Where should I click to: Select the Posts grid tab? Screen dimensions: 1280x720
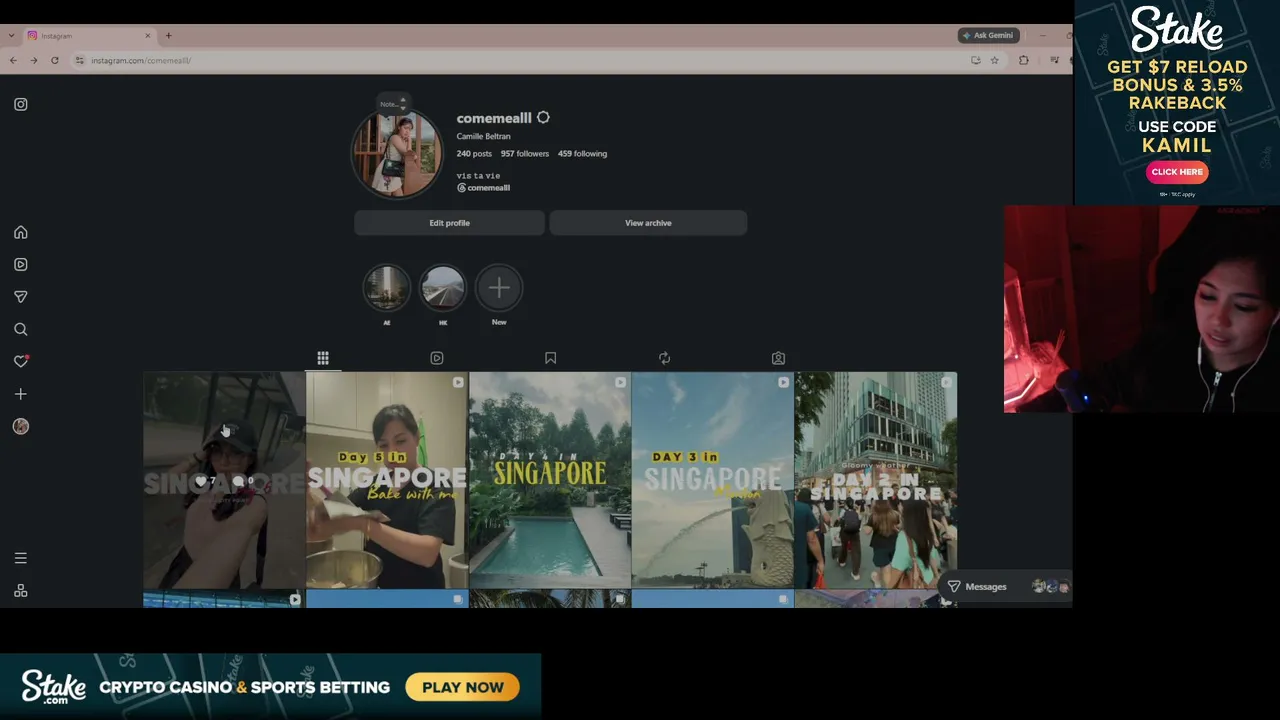[323, 358]
